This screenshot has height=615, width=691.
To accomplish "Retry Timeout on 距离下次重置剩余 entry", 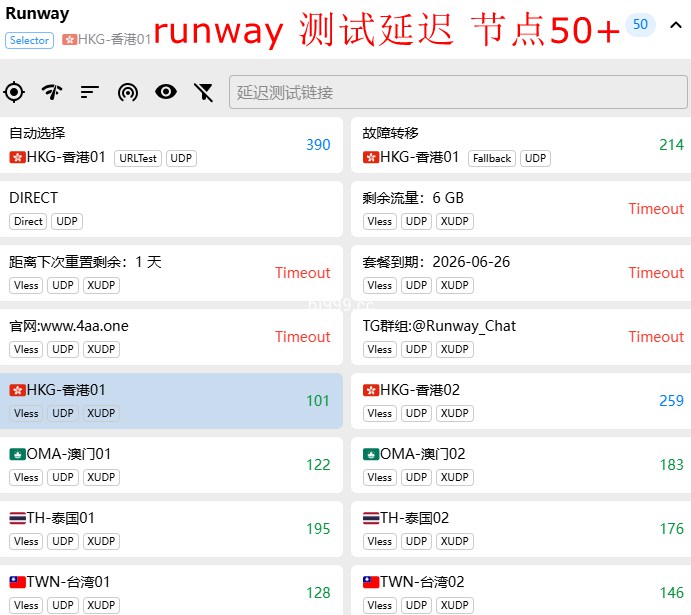I will [x=303, y=273].
